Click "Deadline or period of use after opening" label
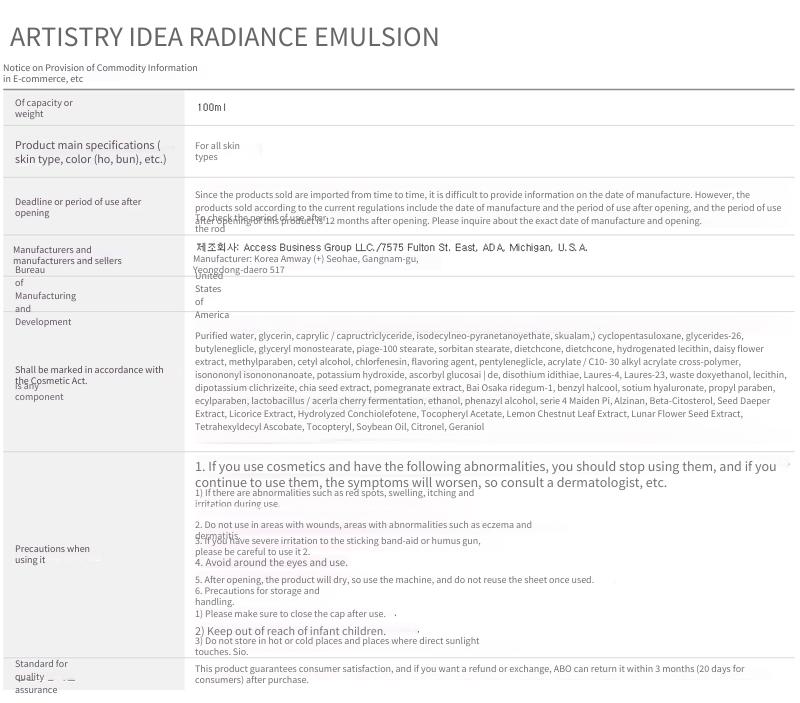 [x=78, y=207]
